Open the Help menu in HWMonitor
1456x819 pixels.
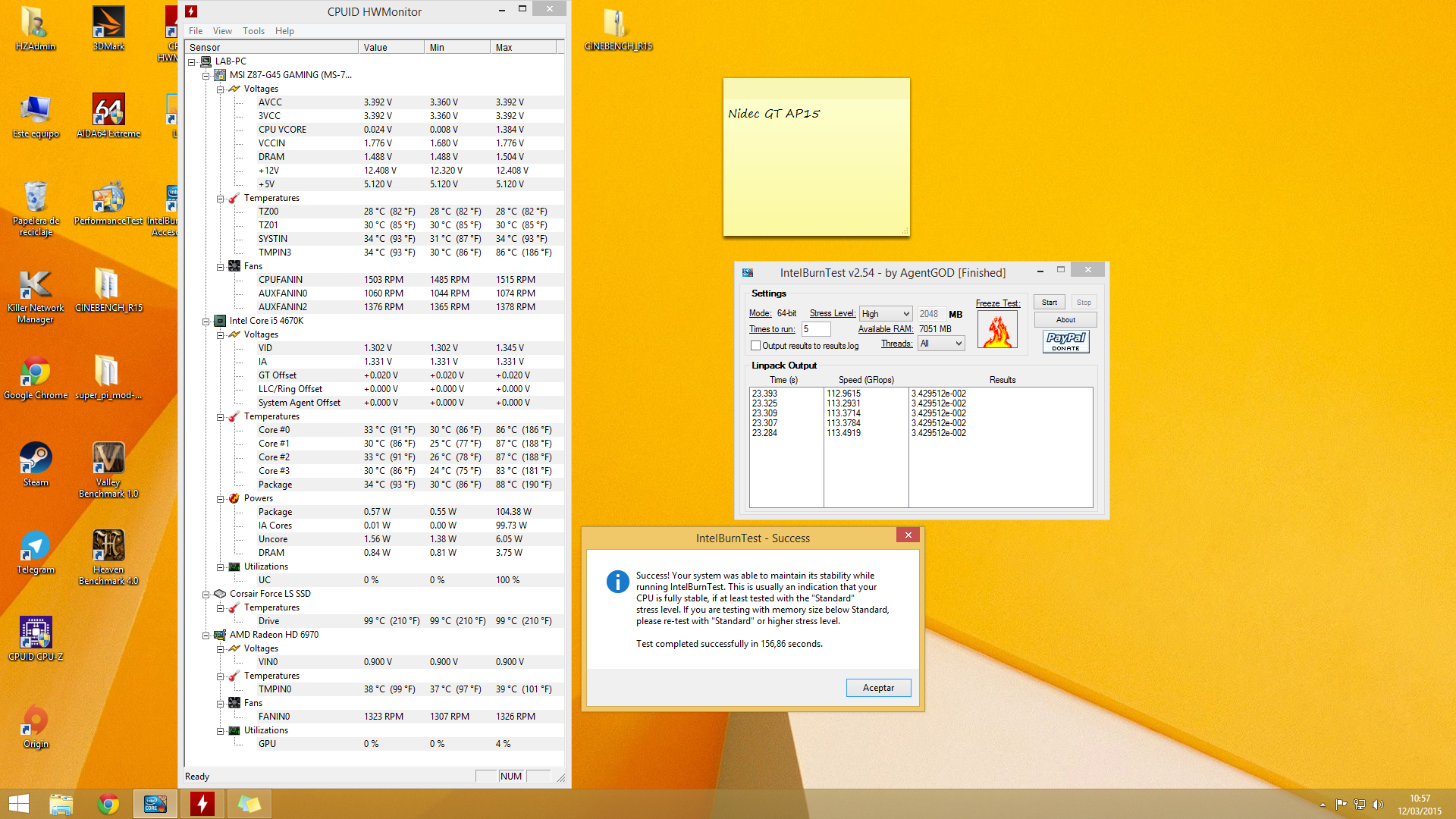284,31
